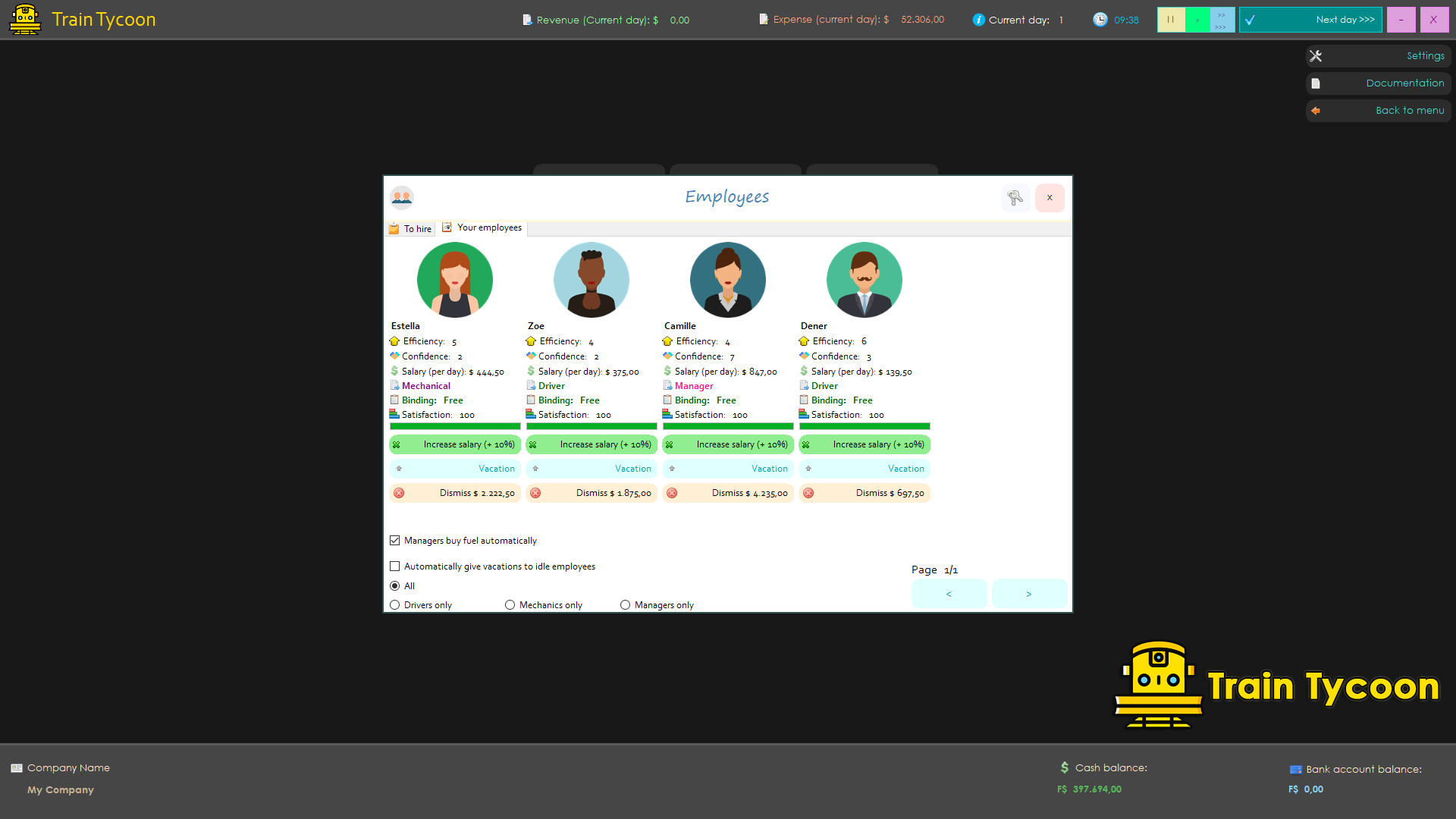Enable automatic vacations for idle employees
Image resolution: width=1456 pixels, height=819 pixels.
(394, 566)
